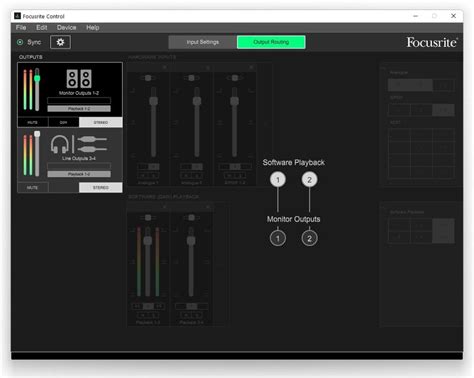Open the settings gear button
The width and height of the screenshot is (474, 378).
tap(60, 42)
